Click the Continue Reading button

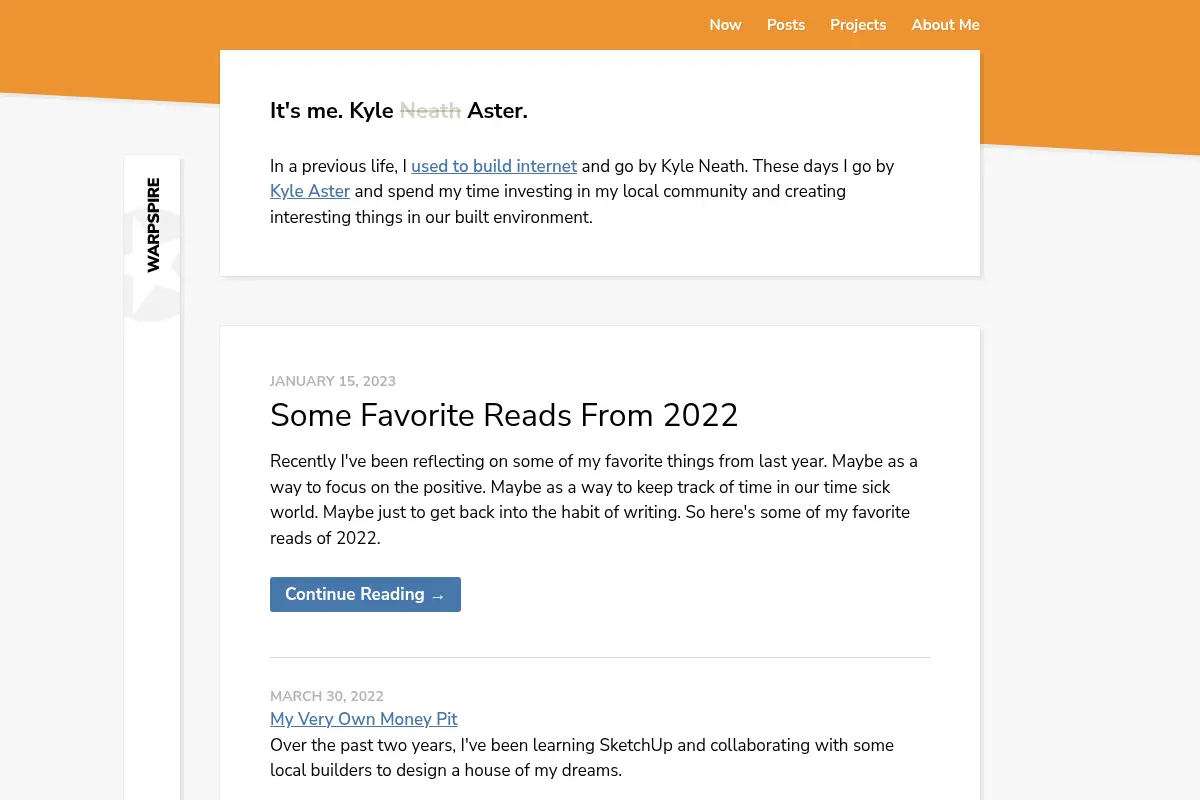(x=365, y=594)
